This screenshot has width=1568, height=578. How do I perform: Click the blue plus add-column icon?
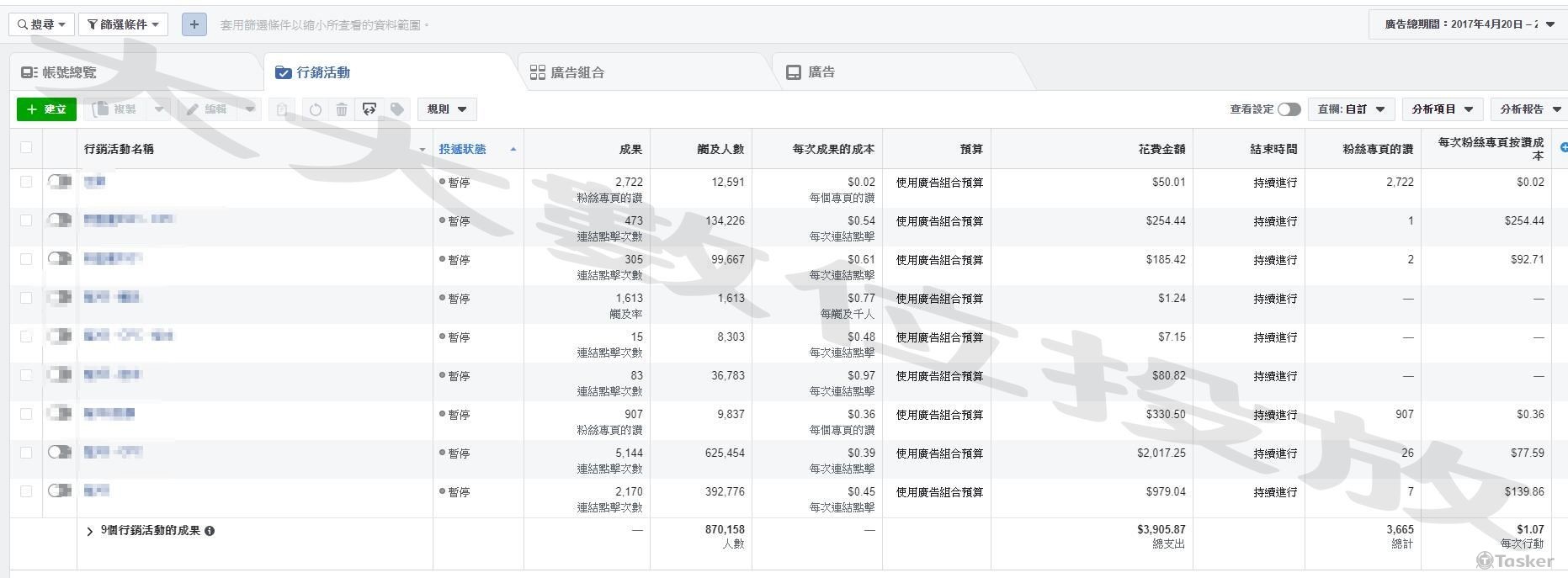(x=1564, y=148)
